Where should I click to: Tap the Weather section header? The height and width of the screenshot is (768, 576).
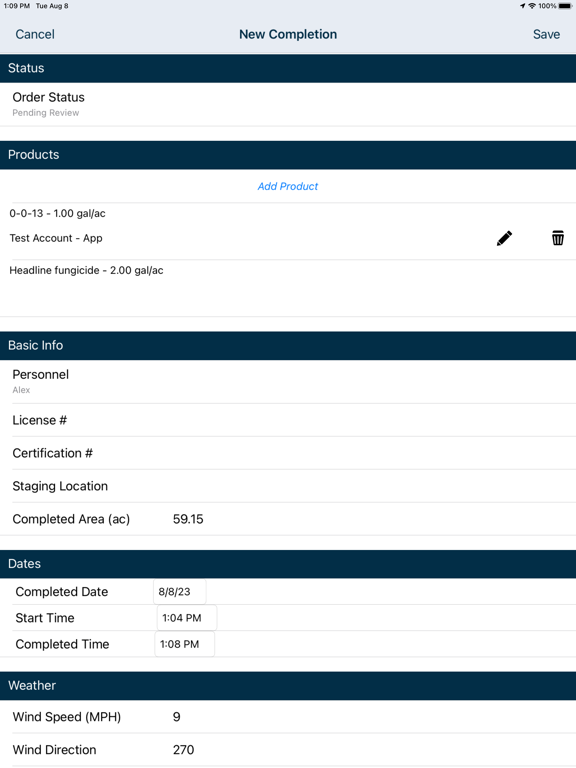[288, 686]
